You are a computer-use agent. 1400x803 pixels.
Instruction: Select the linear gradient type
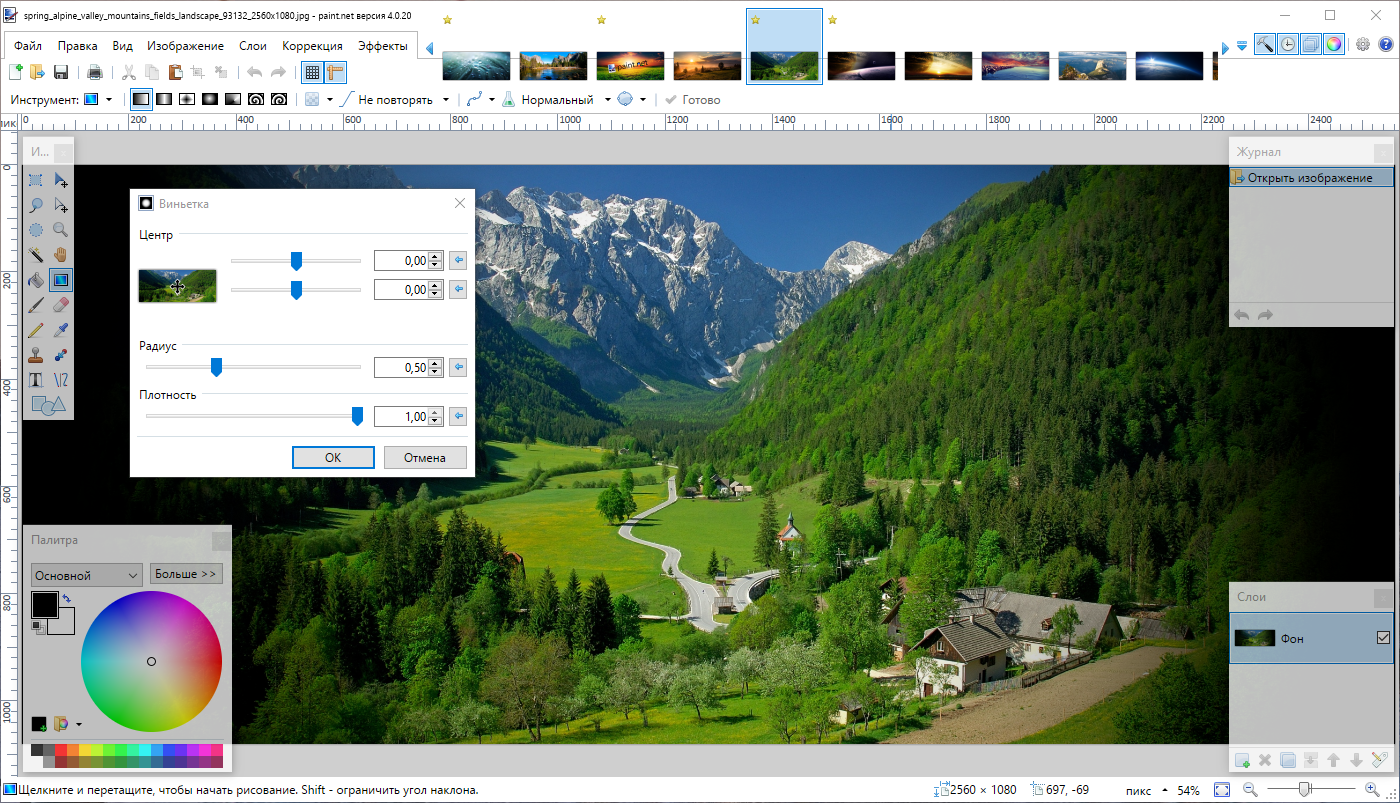point(141,100)
